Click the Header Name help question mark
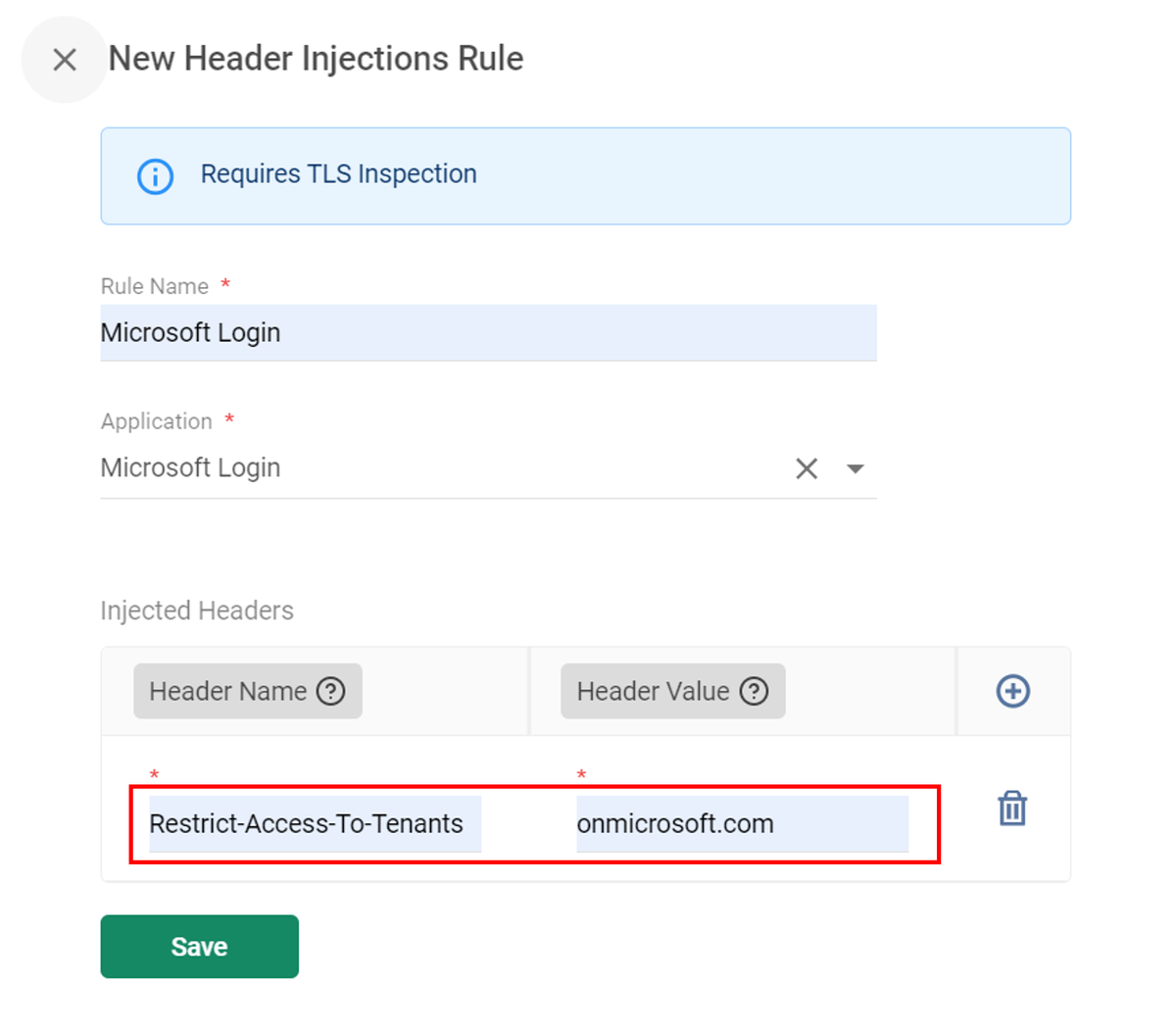1176x1030 pixels. click(x=331, y=691)
